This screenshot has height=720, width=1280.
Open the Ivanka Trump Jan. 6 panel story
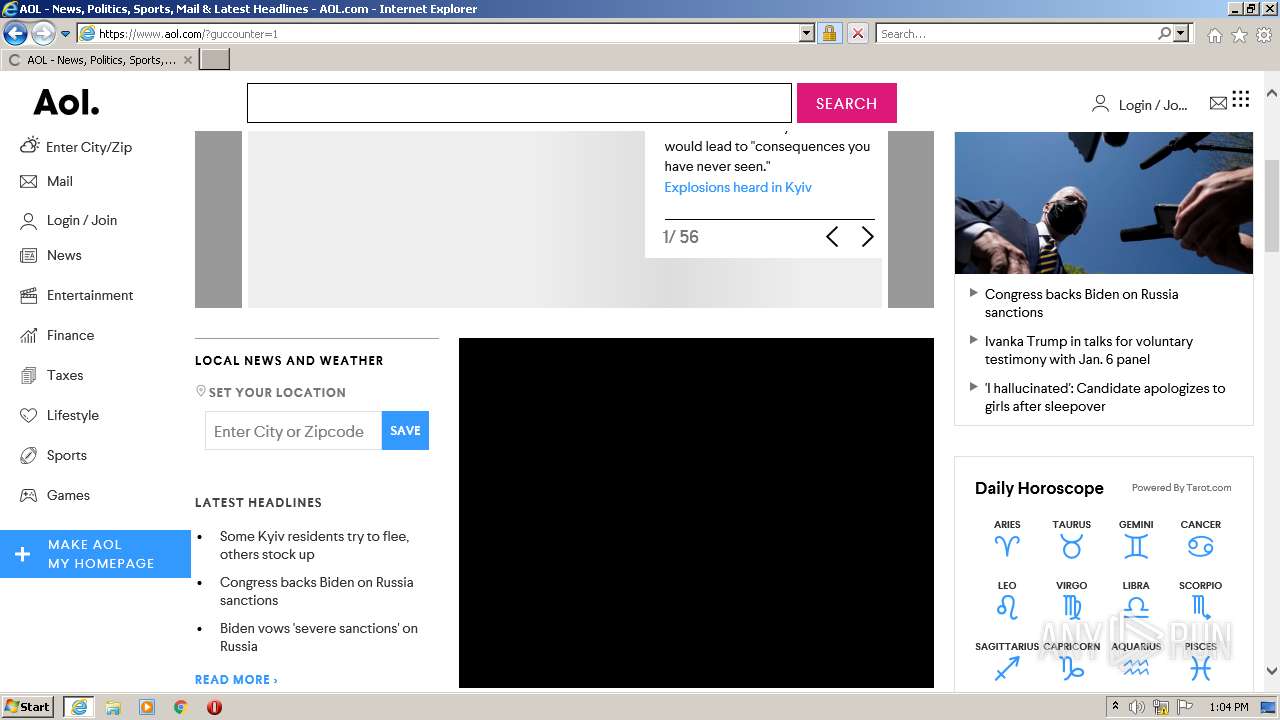(1089, 350)
